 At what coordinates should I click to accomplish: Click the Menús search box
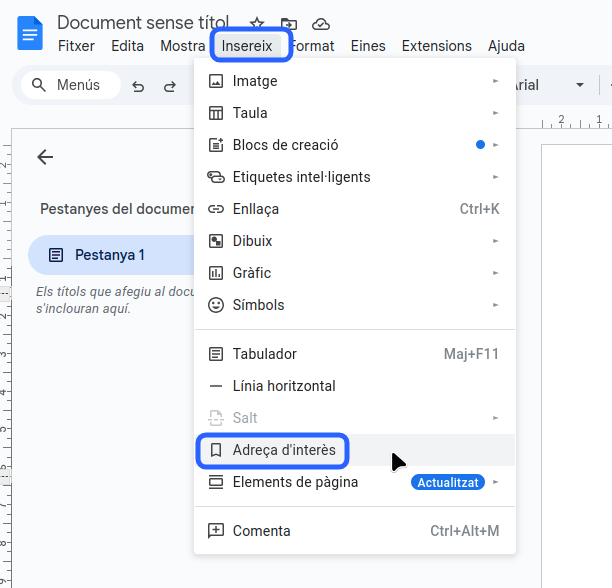[x=70, y=86]
